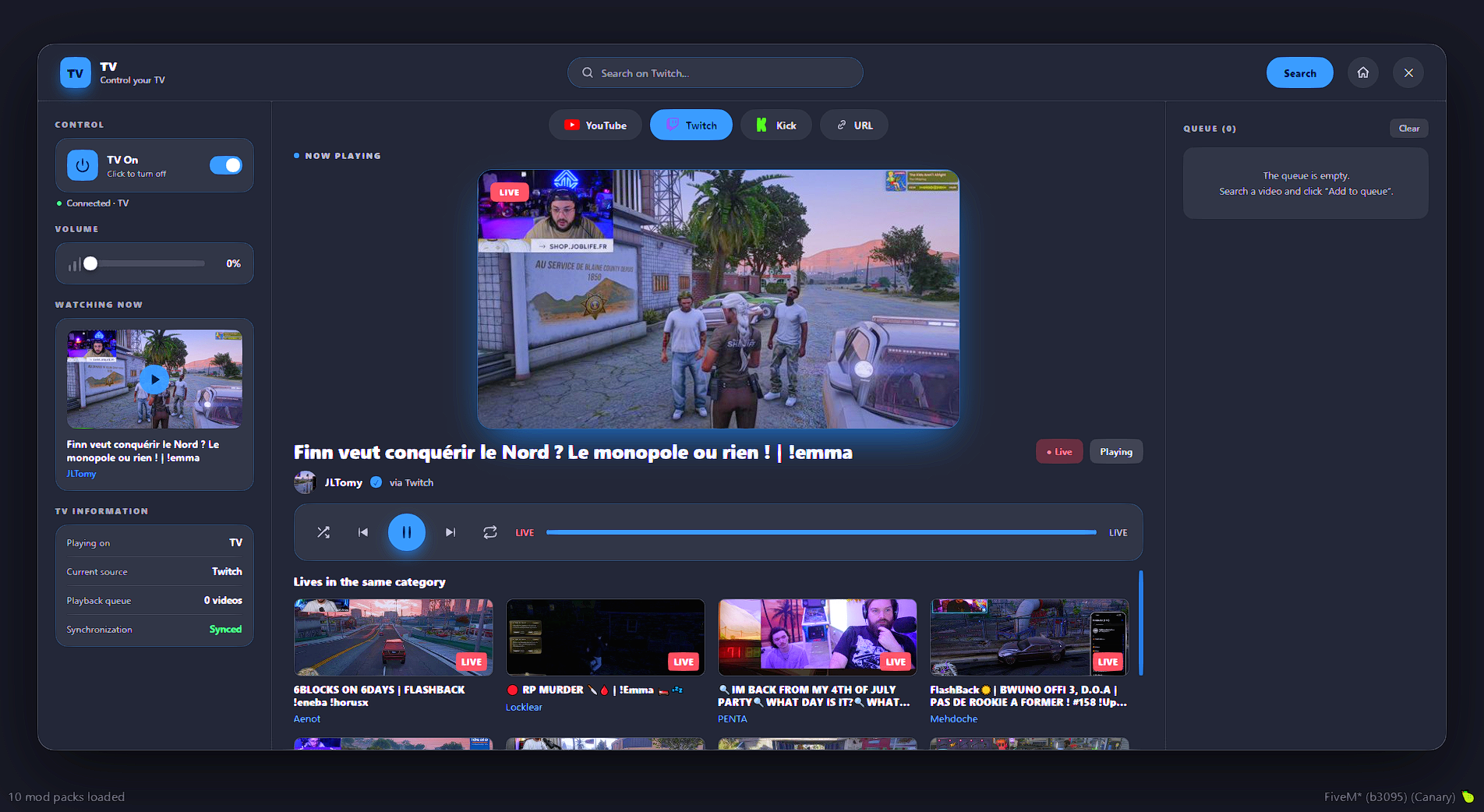Click the blue Search button
The width and height of the screenshot is (1484, 812).
tap(1300, 72)
